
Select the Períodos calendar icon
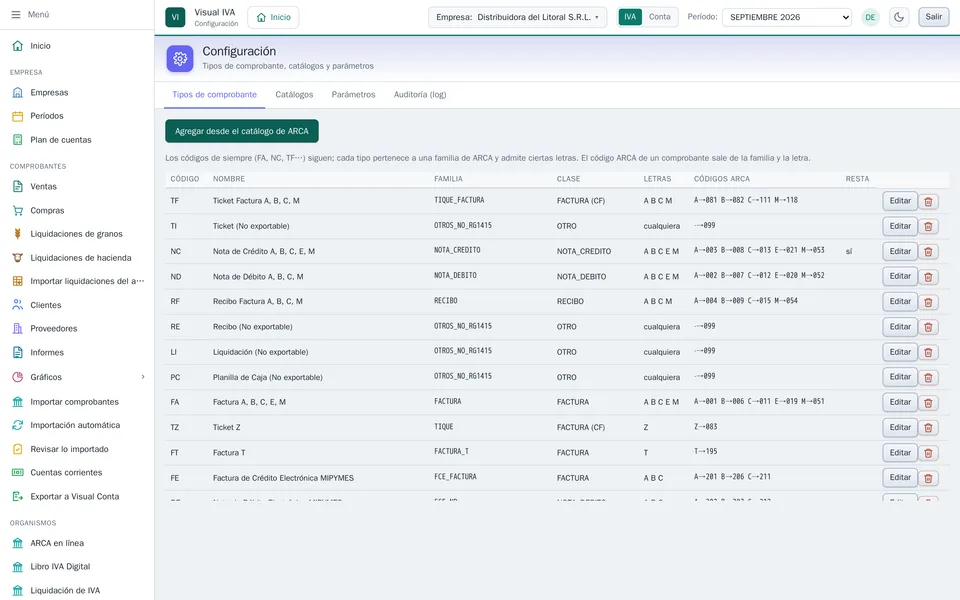click(18, 116)
